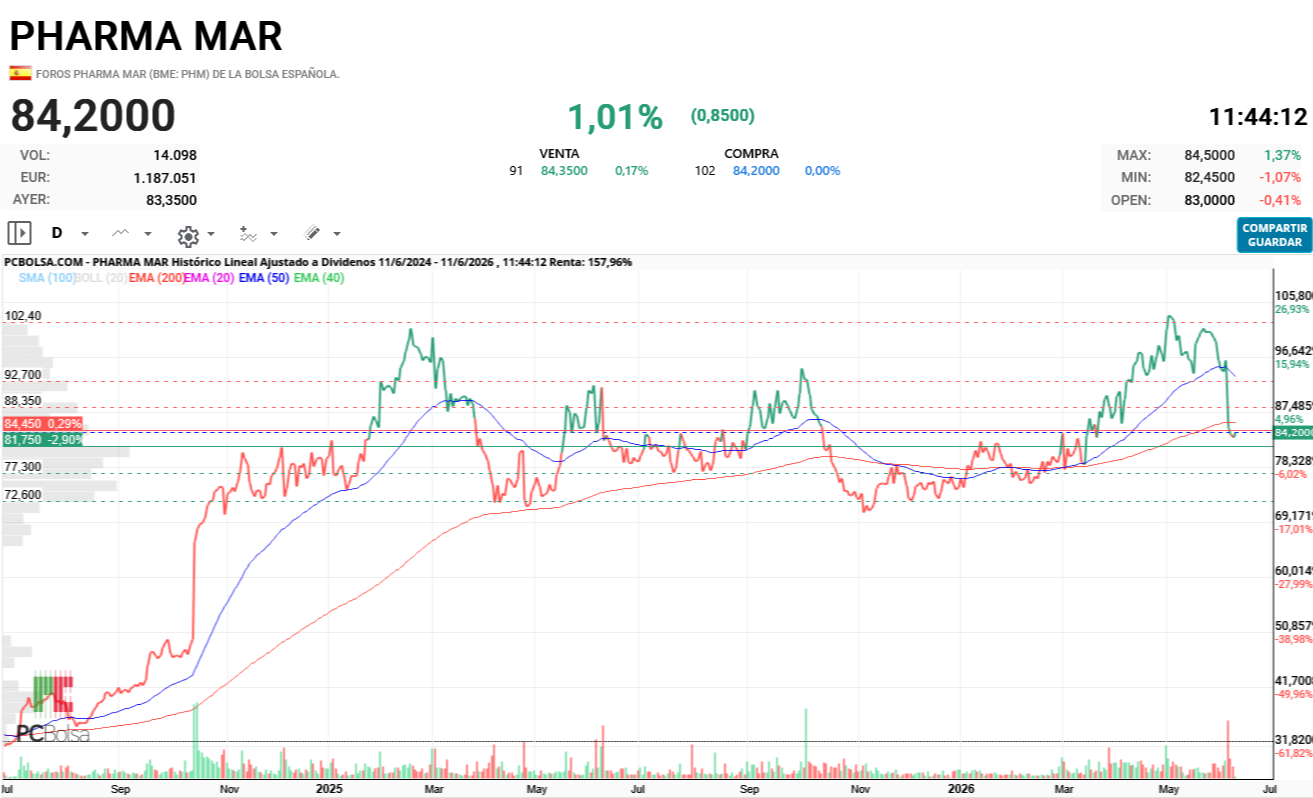Click the 11:44:12 time display
This screenshot has width=1313, height=798.
click(1258, 116)
